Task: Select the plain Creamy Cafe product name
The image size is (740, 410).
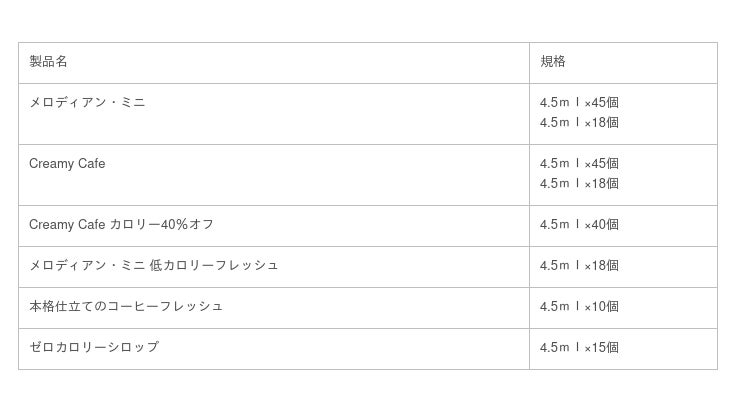Action: pyautogui.click(x=67, y=164)
